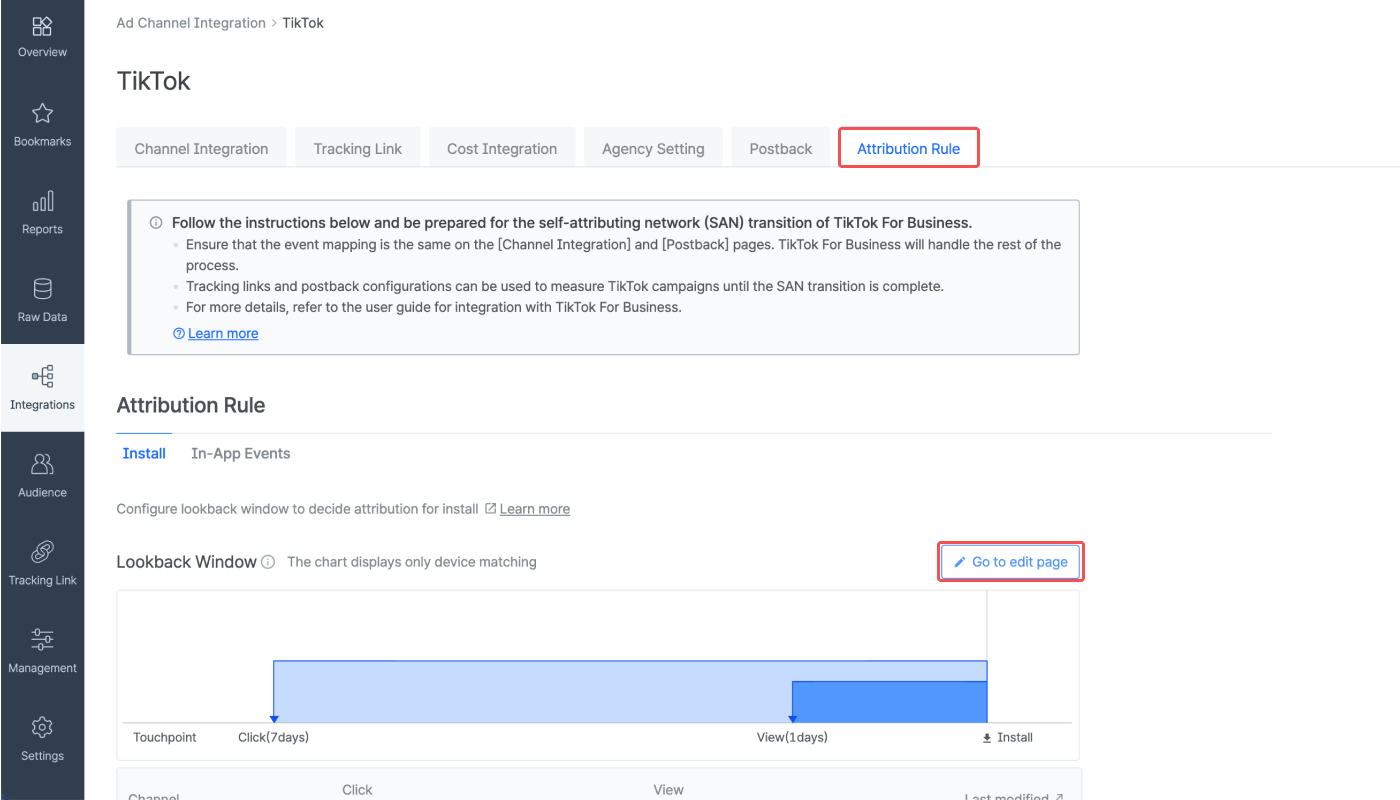Image resolution: width=1400 pixels, height=800 pixels.
Task: Click the Touchpoint axis label
Action: (165, 738)
